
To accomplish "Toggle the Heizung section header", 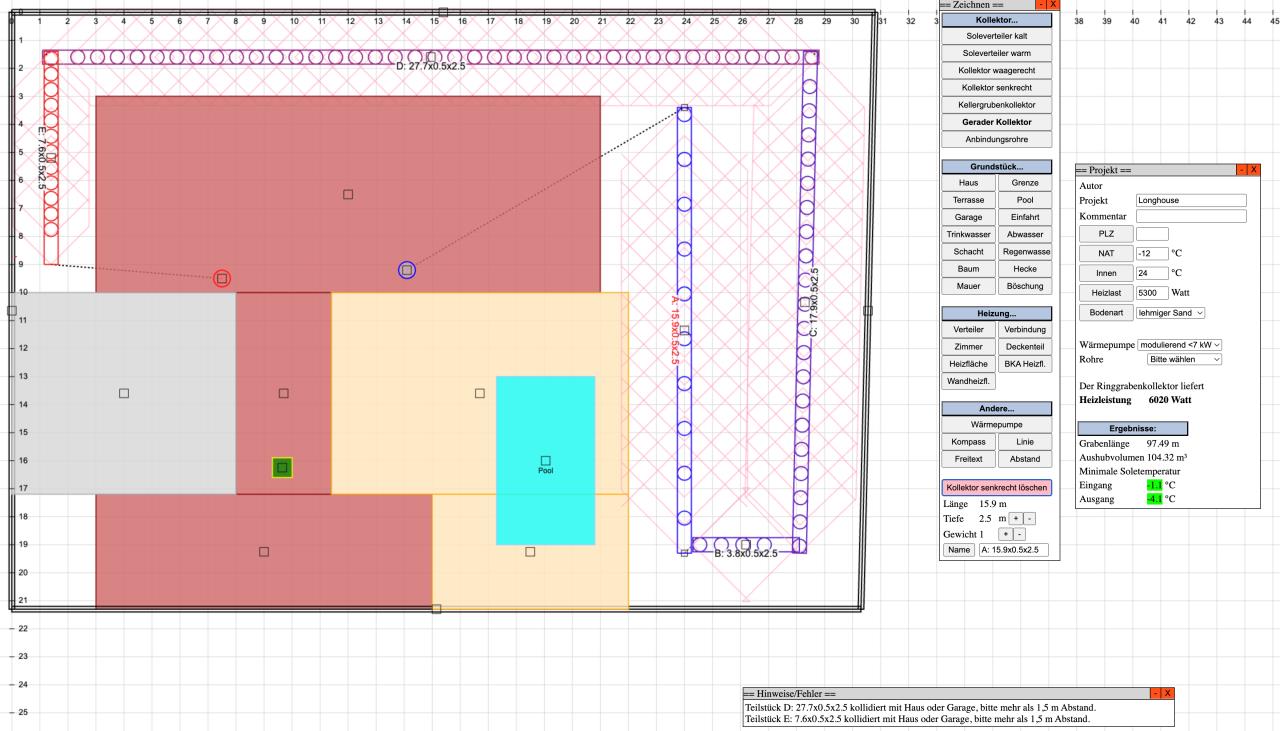I will point(996,313).
